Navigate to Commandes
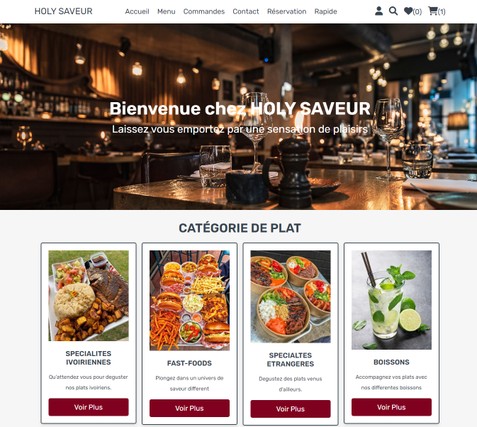 coord(204,11)
